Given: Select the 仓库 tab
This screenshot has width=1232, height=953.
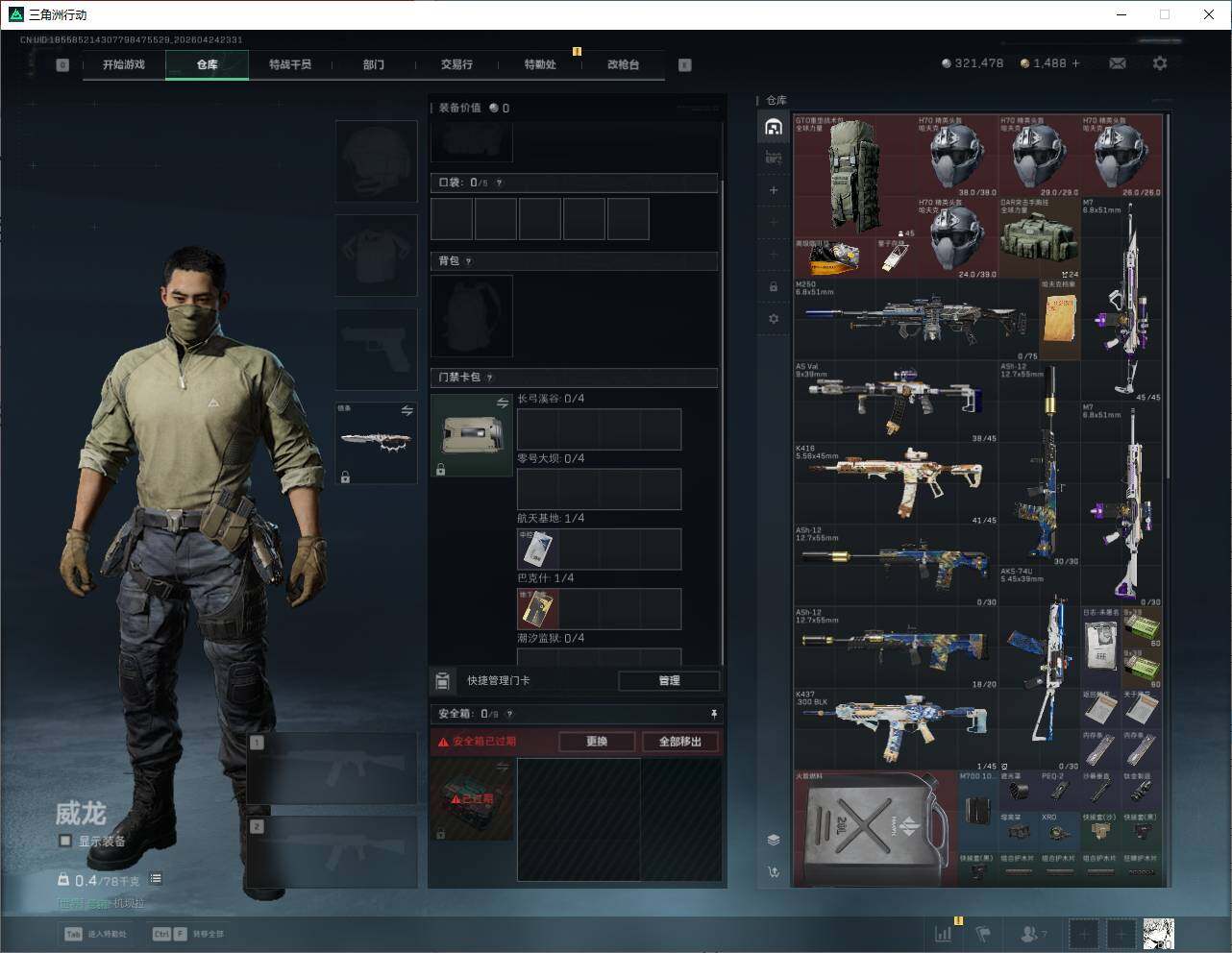Looking at the screenshot, I should [208, 64].
